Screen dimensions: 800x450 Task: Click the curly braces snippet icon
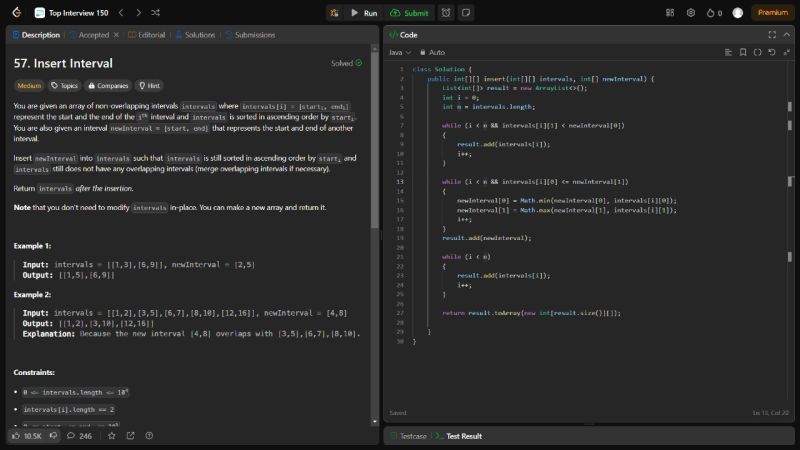click(758, 52)
